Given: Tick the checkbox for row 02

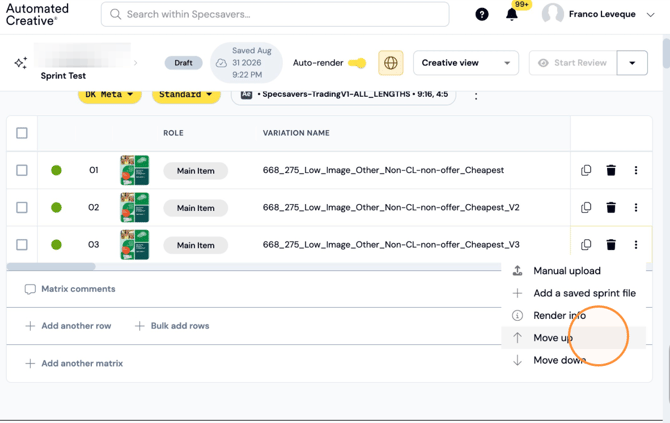Looking at the screenshot, I should coord(22,207).
